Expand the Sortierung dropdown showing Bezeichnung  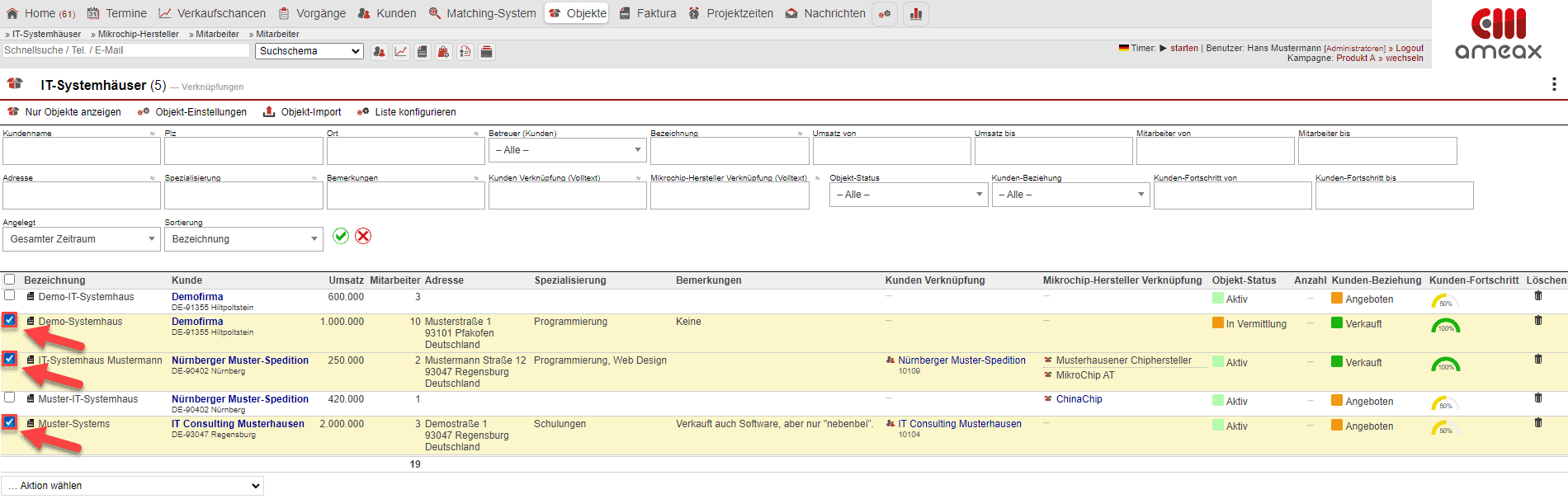pos(243,239)
